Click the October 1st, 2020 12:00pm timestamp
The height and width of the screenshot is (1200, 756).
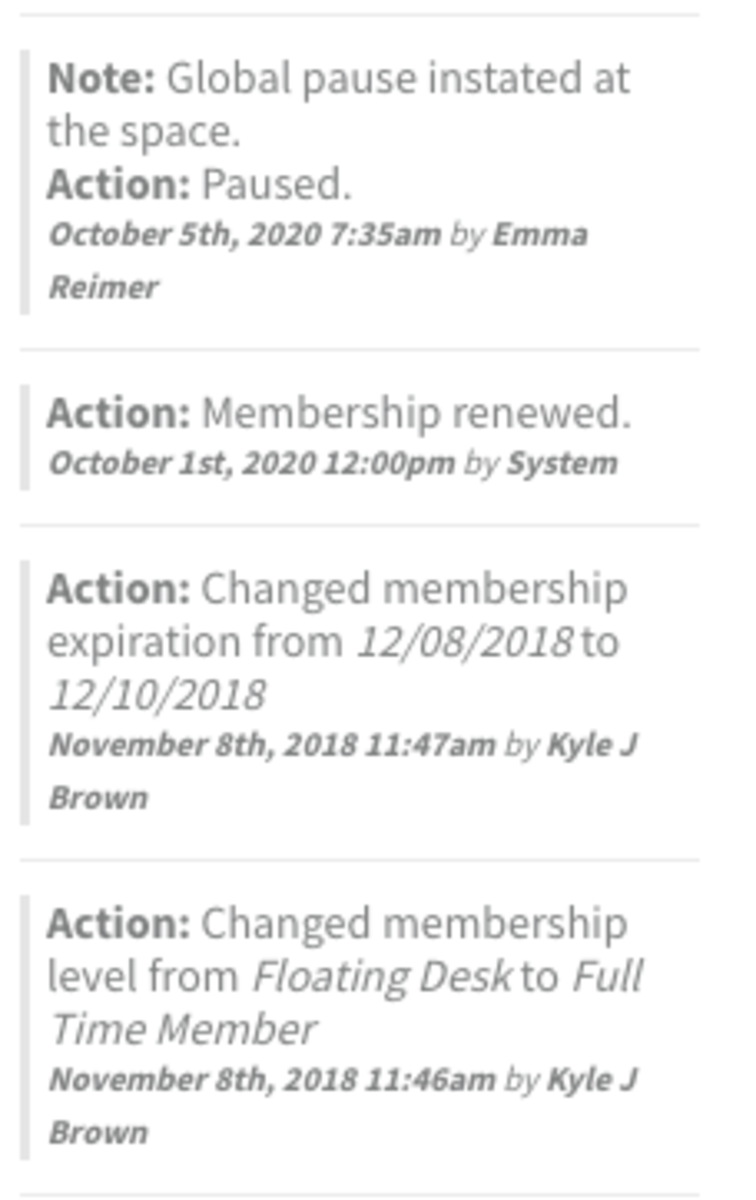click(x=252, y=463)
